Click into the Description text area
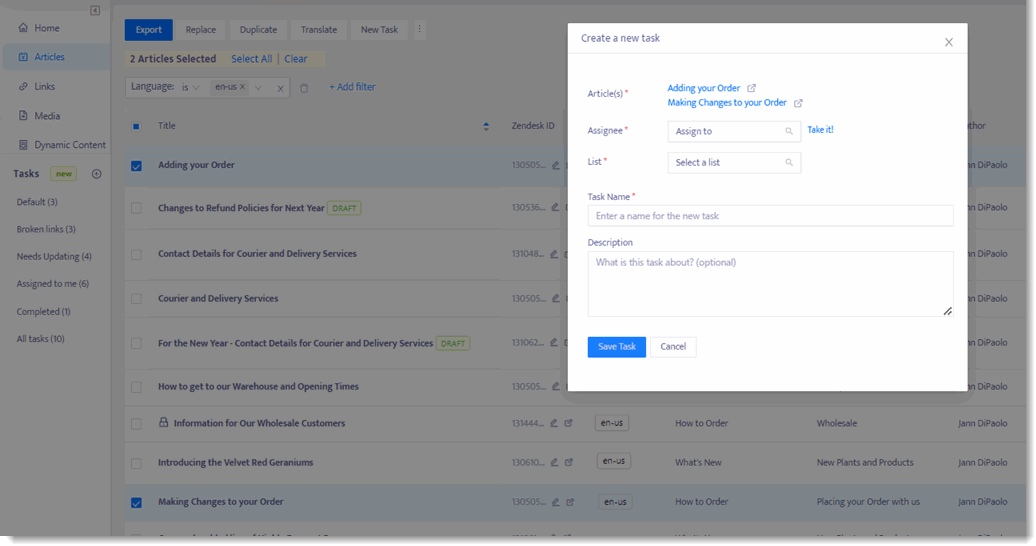This screenshot has height=546, width=1036. 770,284
